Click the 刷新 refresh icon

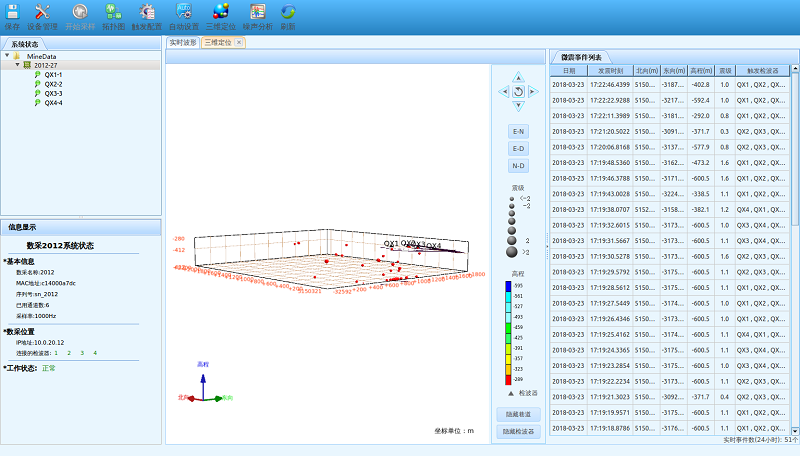288,14
